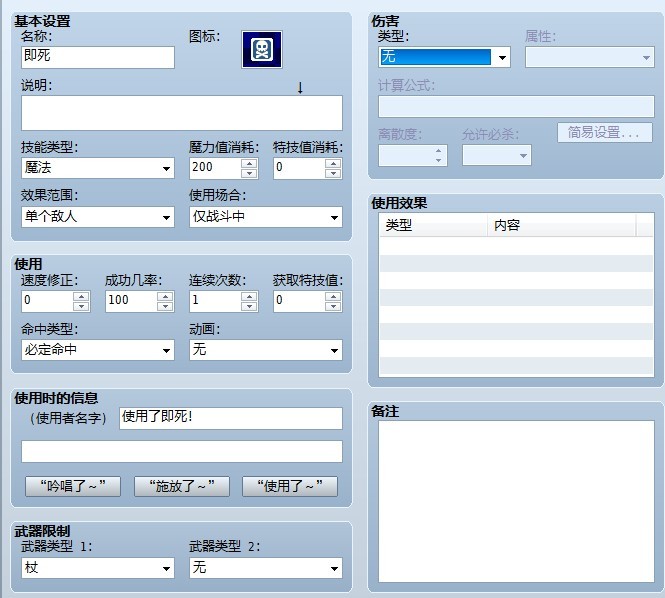Screen dimensions: 665x598
Task: Click the first empty row of 使用效果 list
Action: point(516,246)
